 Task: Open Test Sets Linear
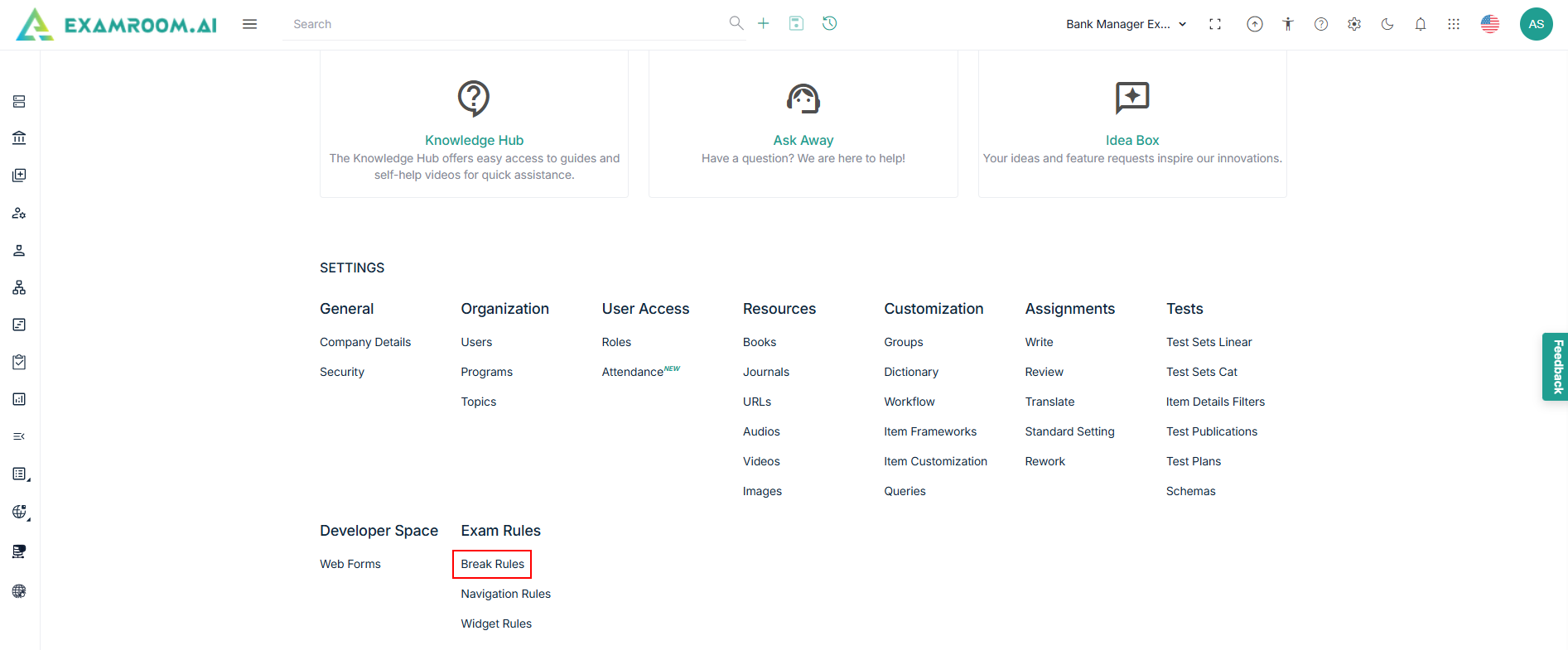pos(1209,342)
